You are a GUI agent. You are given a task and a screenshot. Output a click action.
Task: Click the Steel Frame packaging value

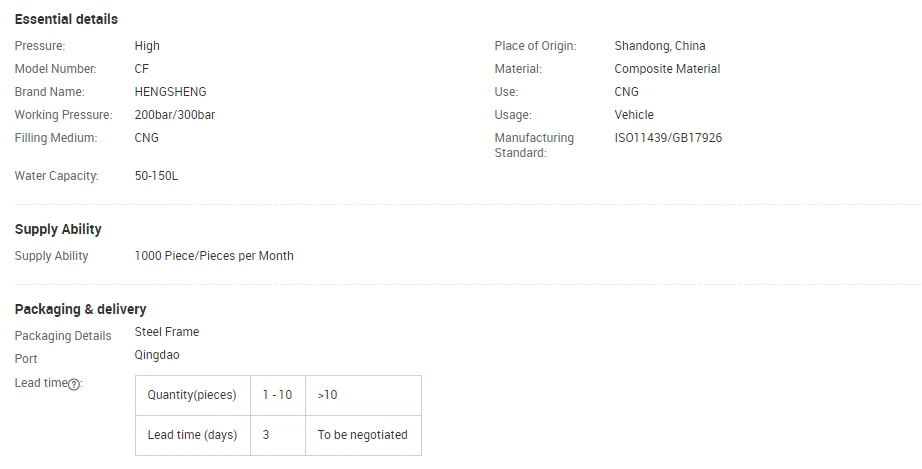[x=166, y=331]
